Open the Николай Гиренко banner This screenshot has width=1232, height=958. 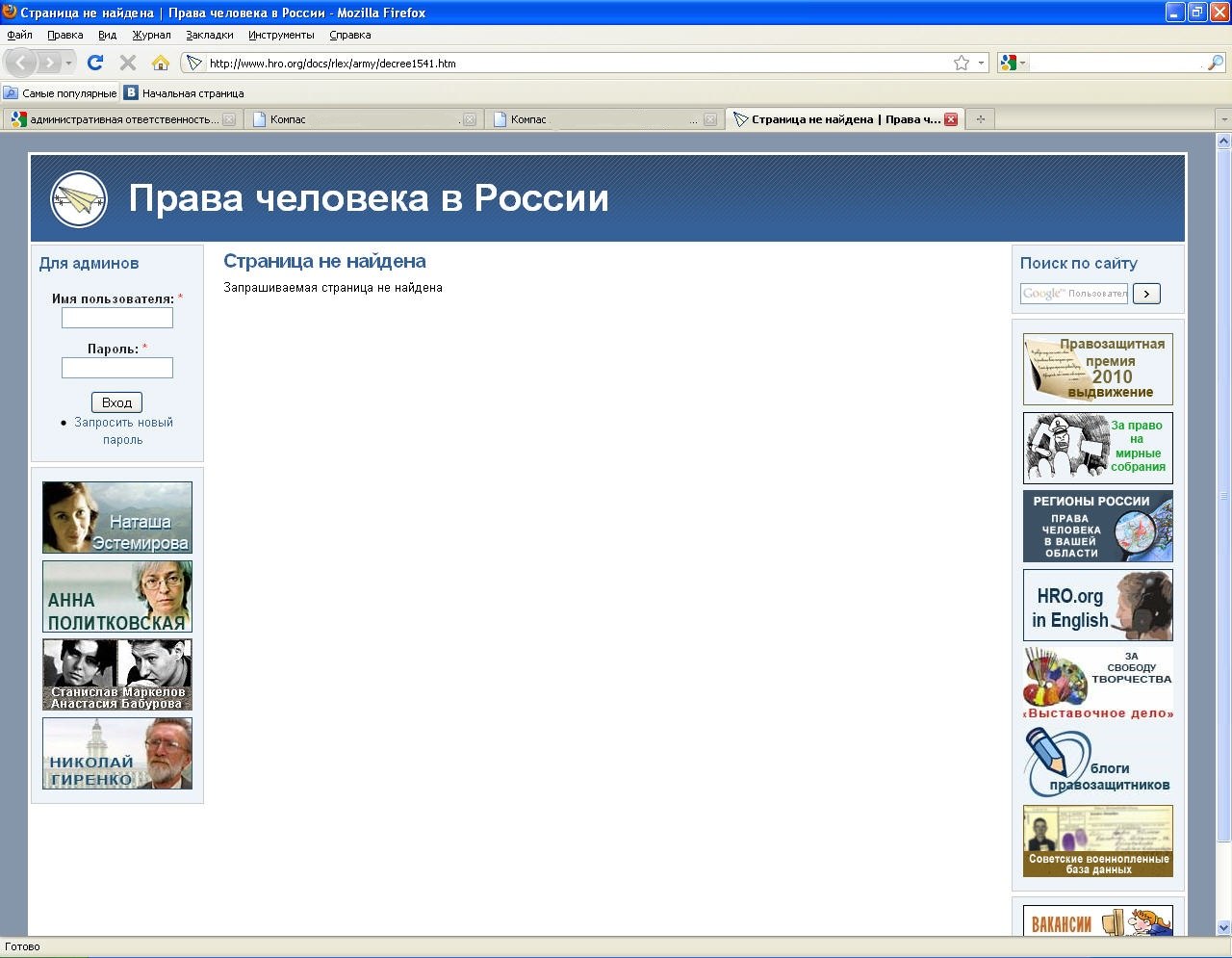click(117, 754)
